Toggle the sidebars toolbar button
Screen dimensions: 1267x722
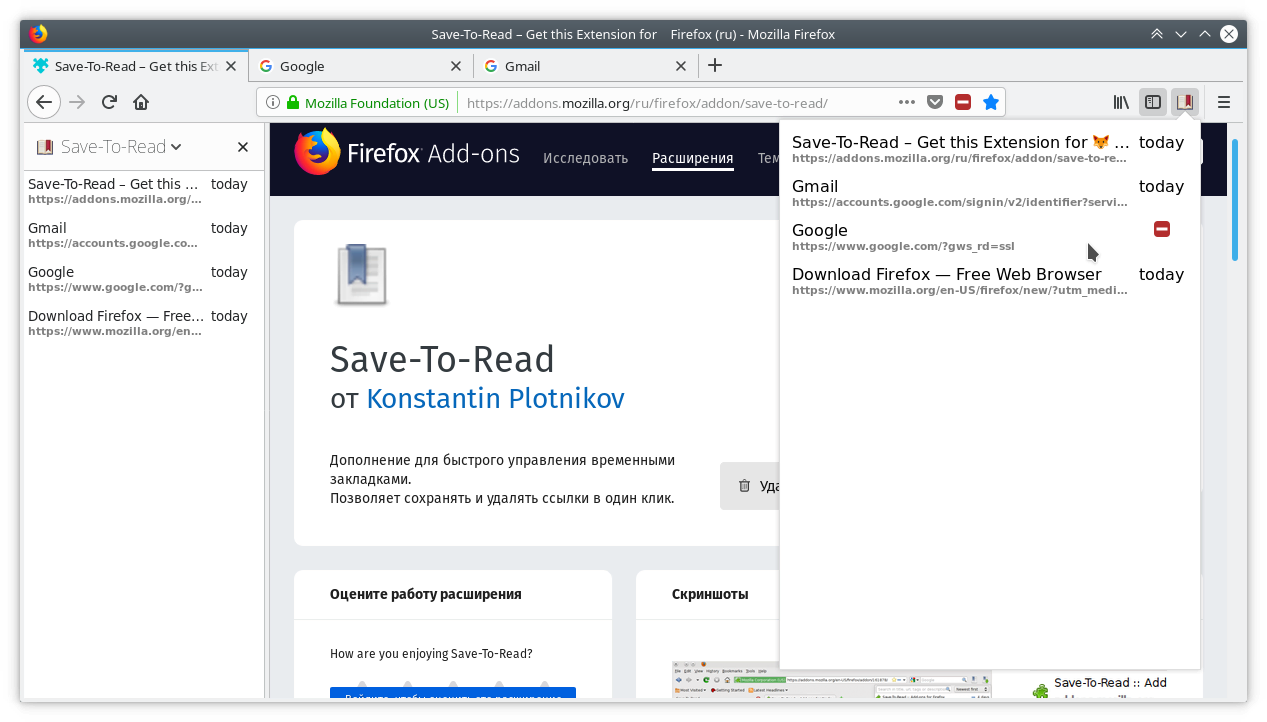point(1153,102)
